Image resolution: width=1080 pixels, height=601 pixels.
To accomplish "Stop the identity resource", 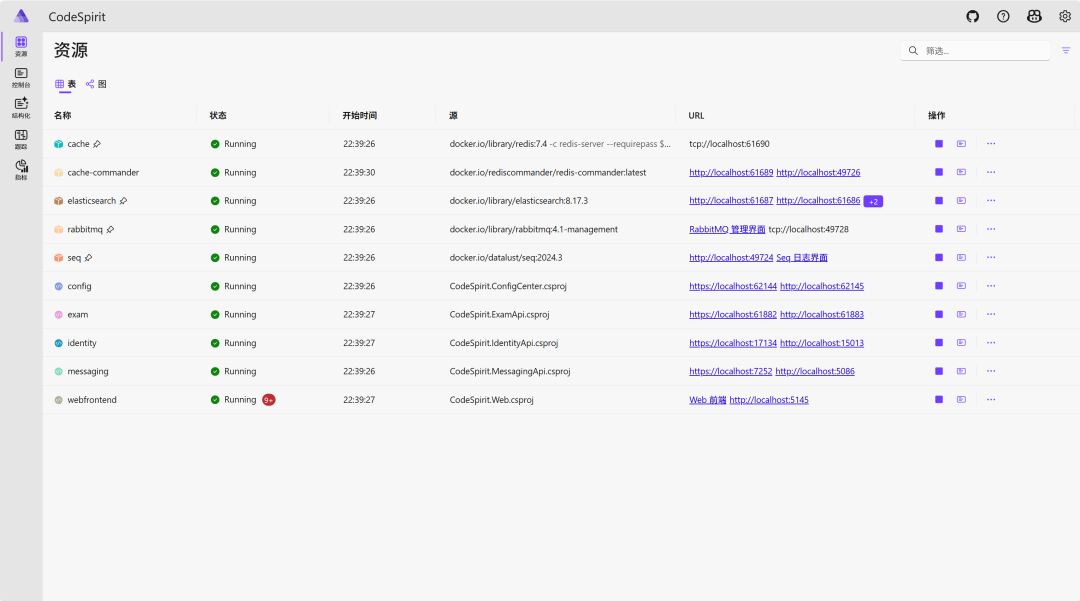I will coord(939,343).
